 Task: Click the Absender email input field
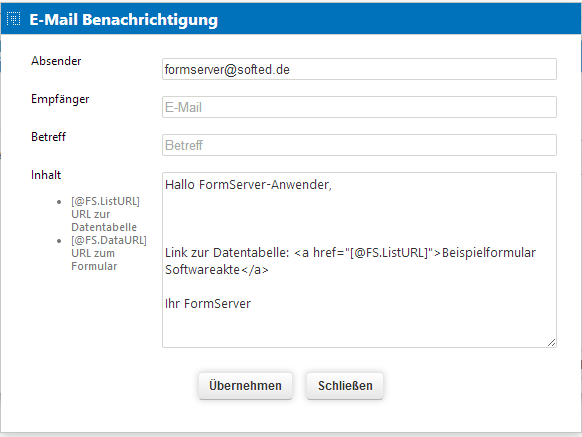[359, 69]
